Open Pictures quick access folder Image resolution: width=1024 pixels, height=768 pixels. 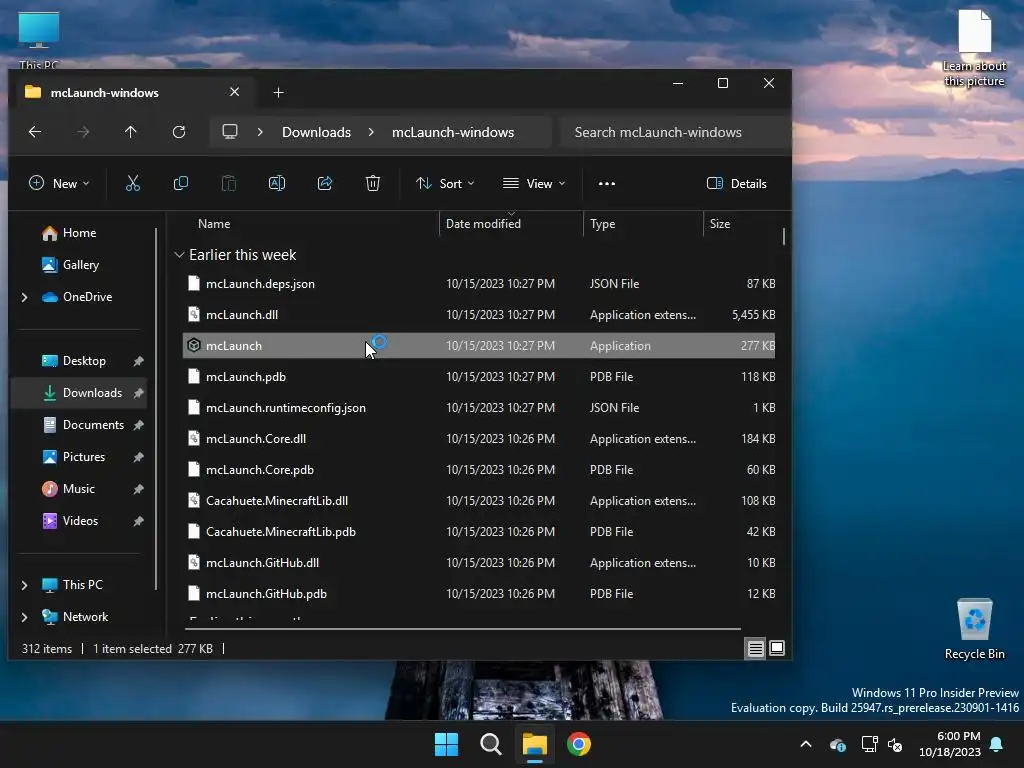[x=84, y=457]
